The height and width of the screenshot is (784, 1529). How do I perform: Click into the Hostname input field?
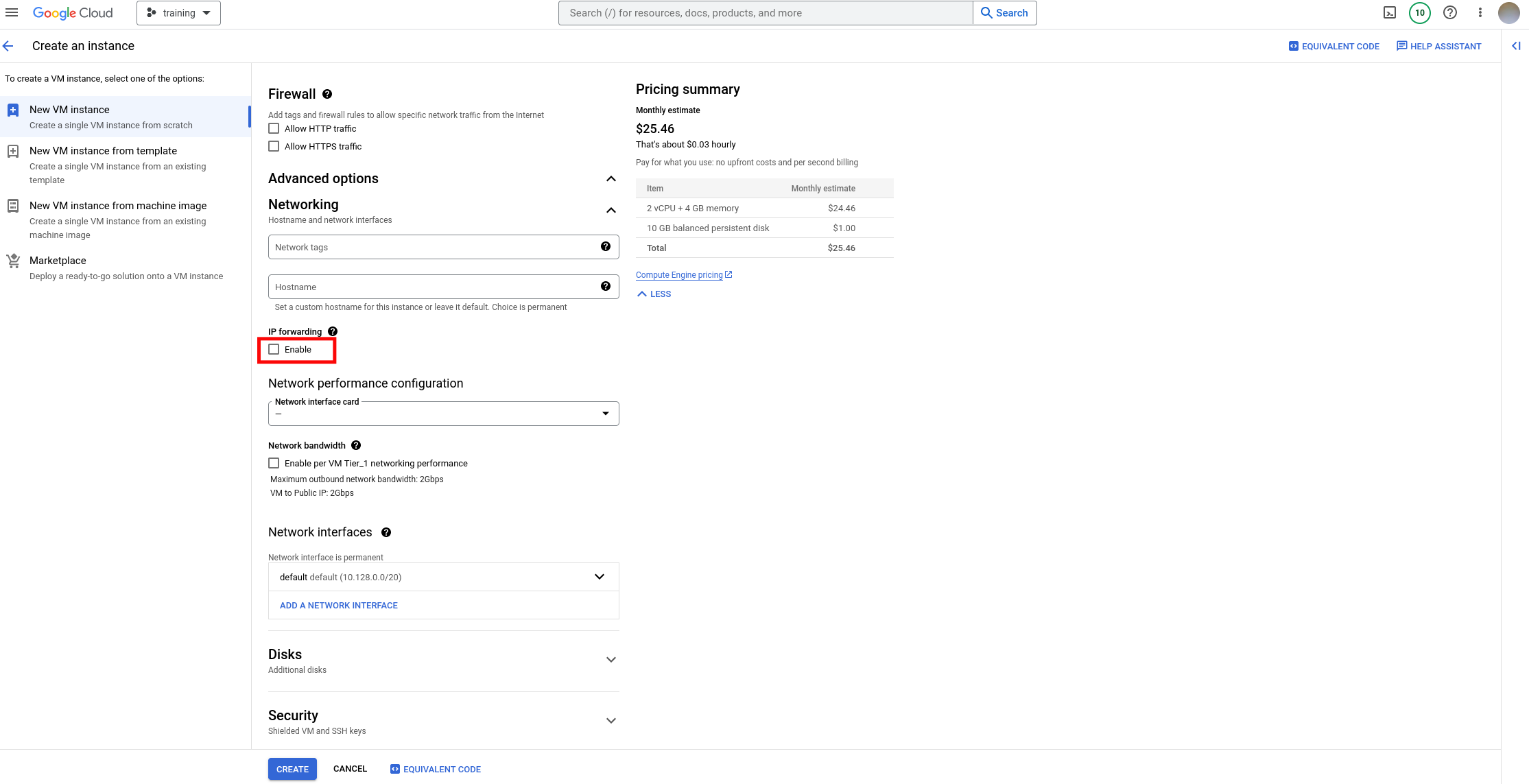(x=432, y=287)
